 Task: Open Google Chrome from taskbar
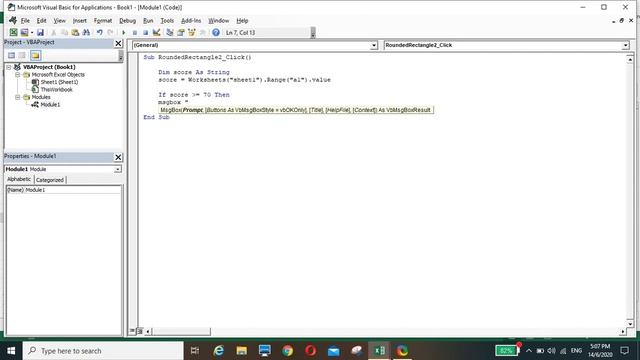(x=287, y=351)
